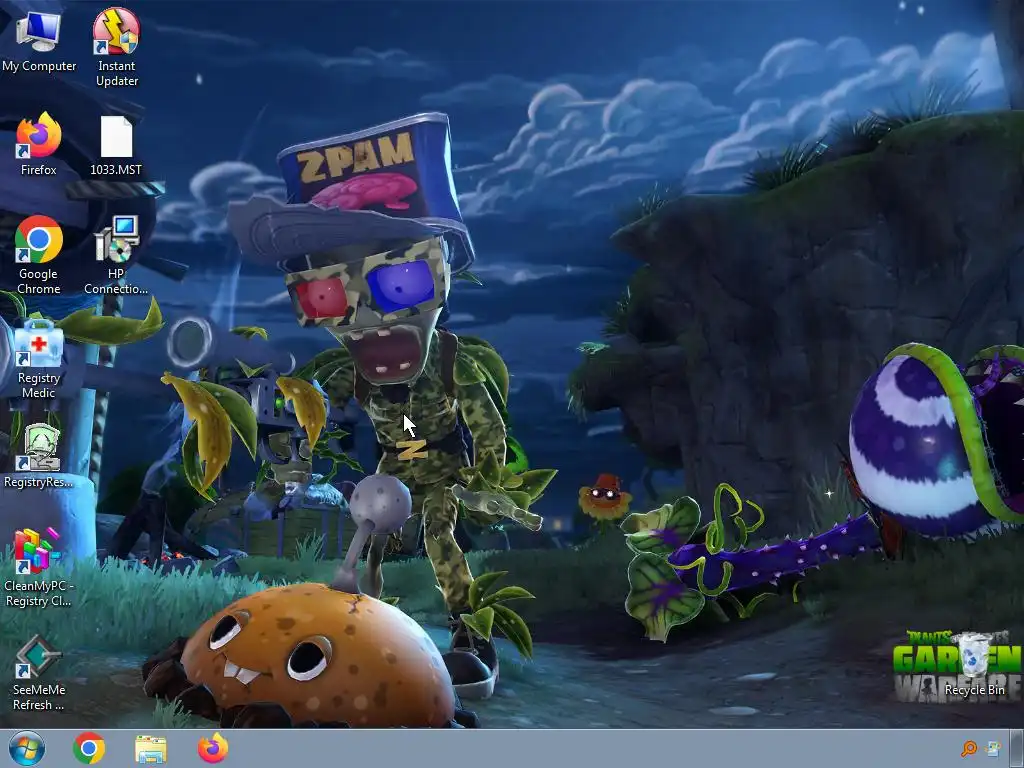The width and height of the screenshot is (1024, 768).
Task: Select the Firefox desktop shortcut
Action: [x=39, y=144]
